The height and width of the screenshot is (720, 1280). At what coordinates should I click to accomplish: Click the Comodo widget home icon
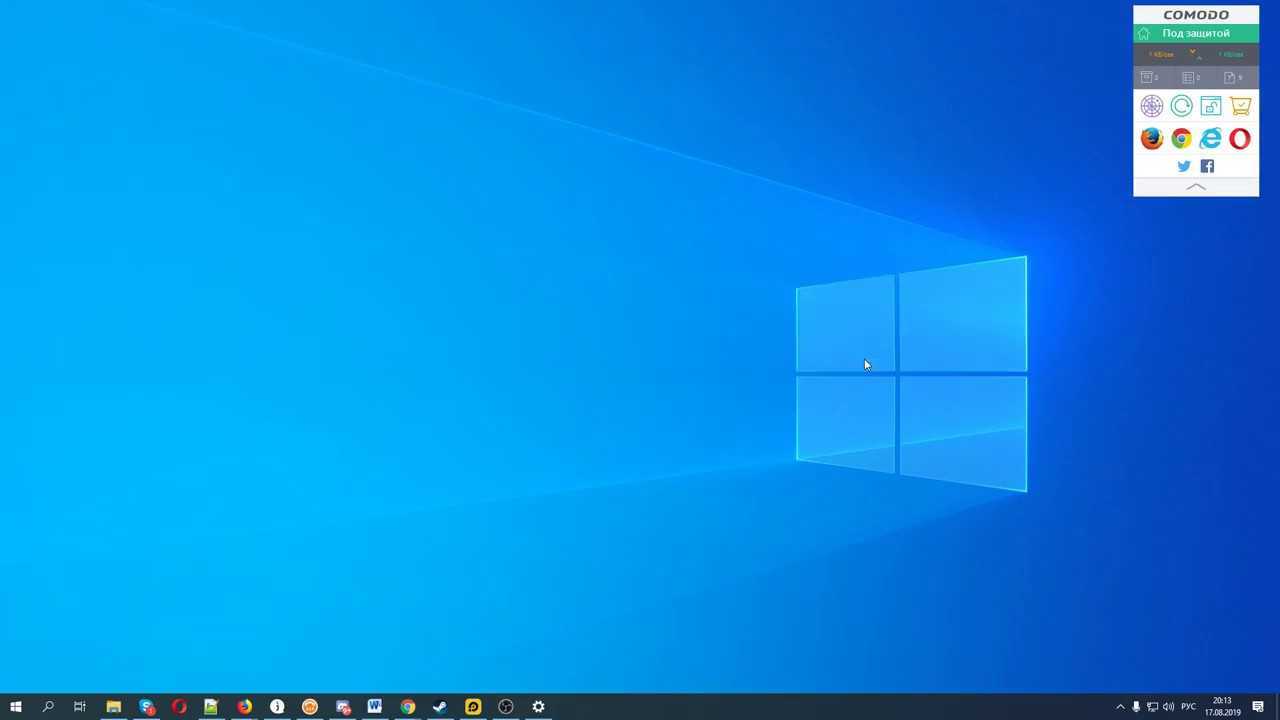tap(1144, 33)
